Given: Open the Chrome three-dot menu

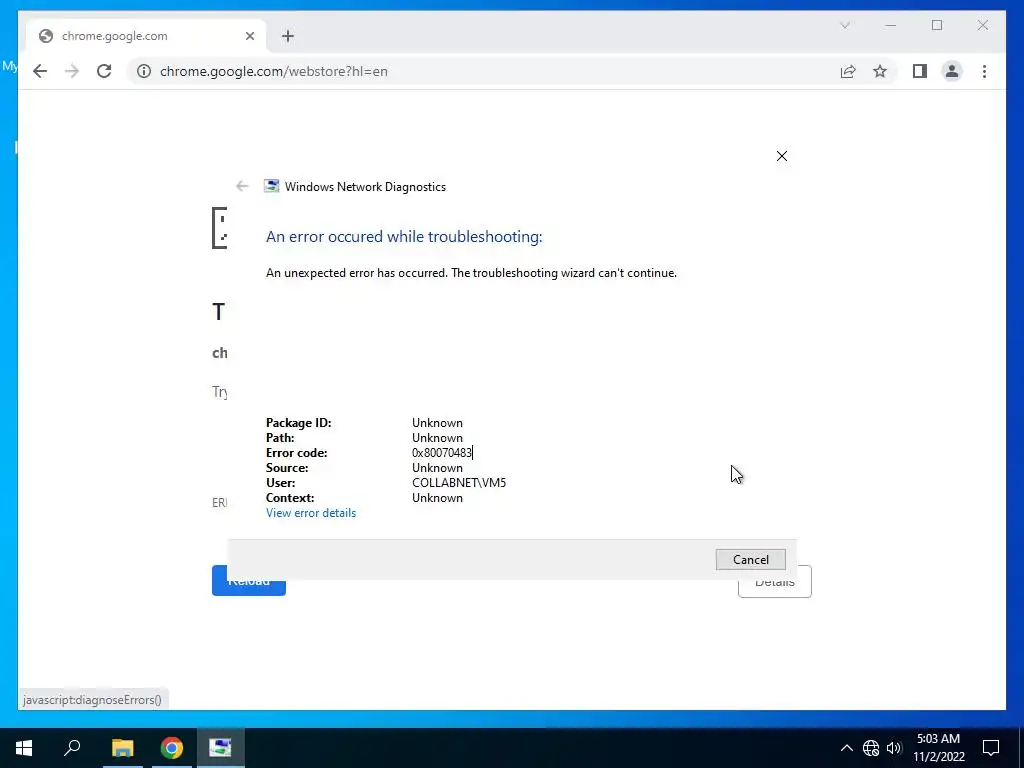Looking at the screenshot, I should click(984, 71).
